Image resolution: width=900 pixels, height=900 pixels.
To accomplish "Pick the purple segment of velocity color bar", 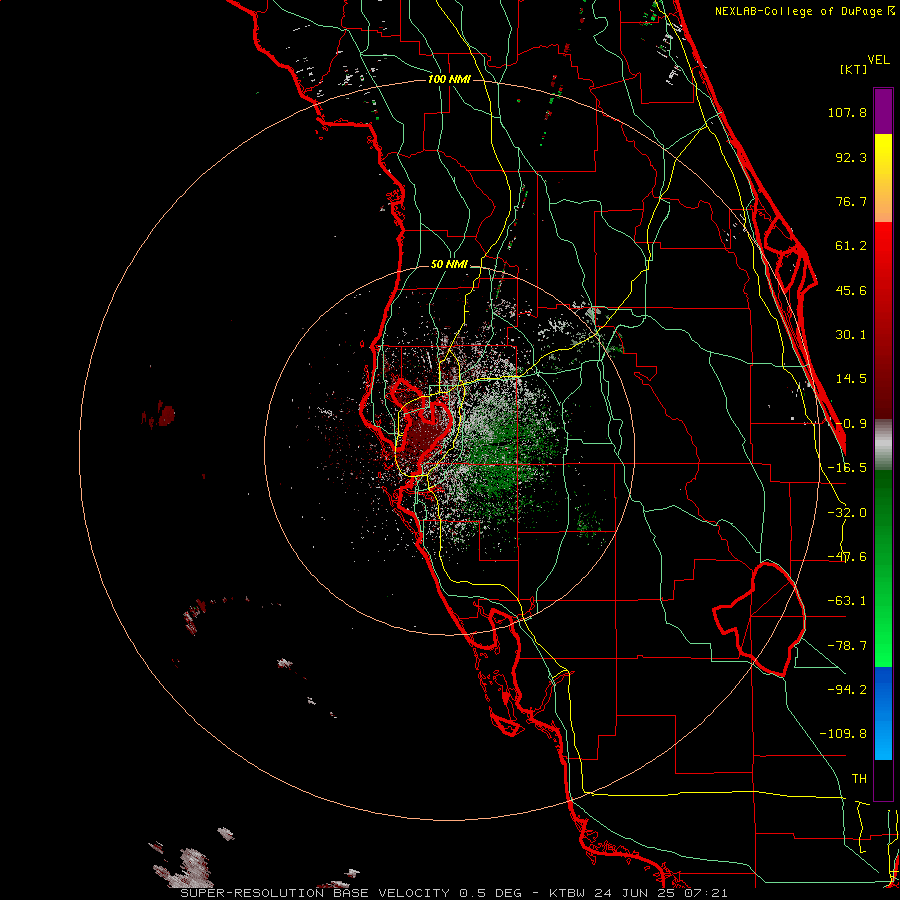I will coord(883,111).
